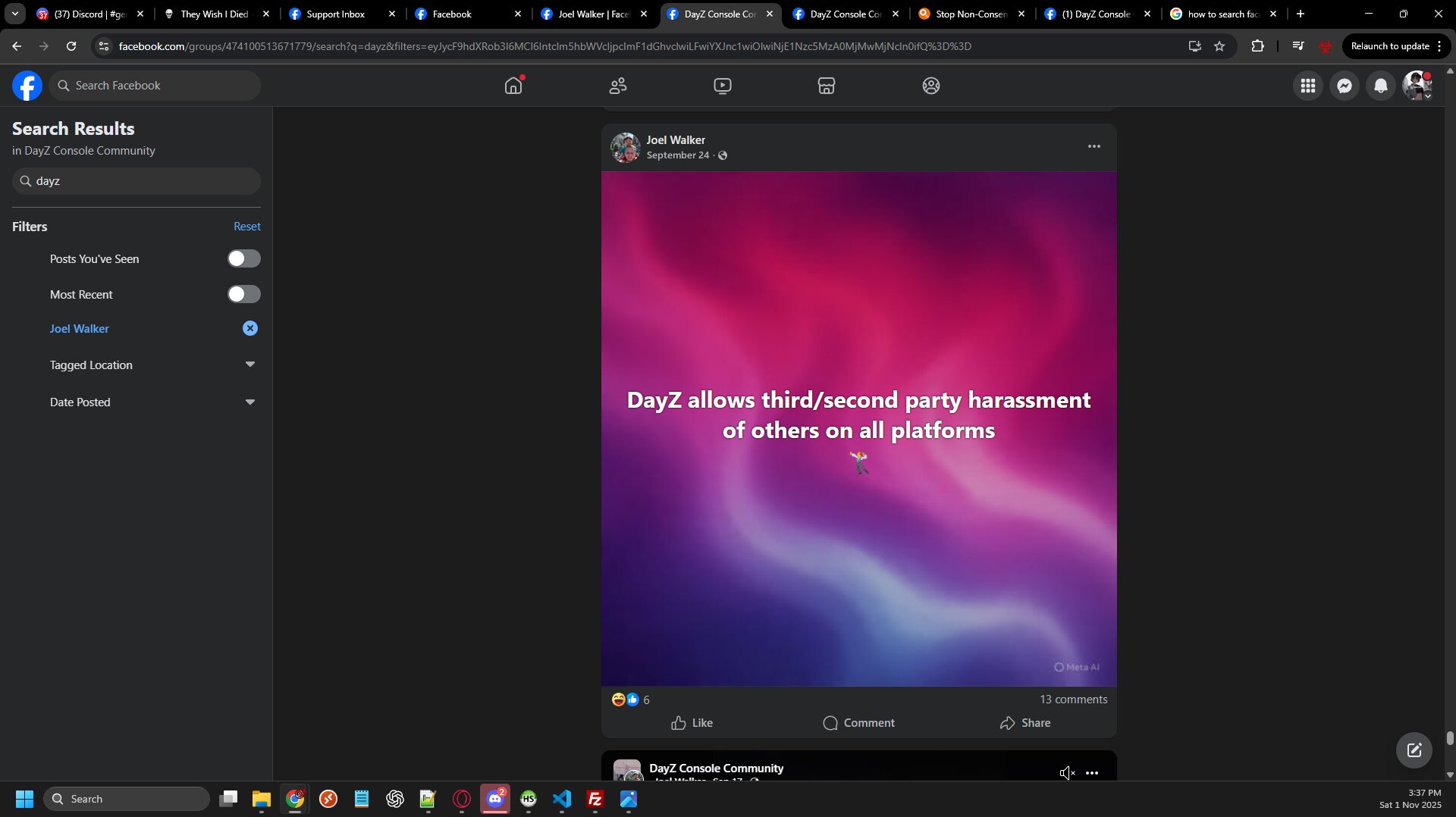Open Joel Walker's profile name on the post
Screen dimensions: 1456x817
[x=676, y=140]
